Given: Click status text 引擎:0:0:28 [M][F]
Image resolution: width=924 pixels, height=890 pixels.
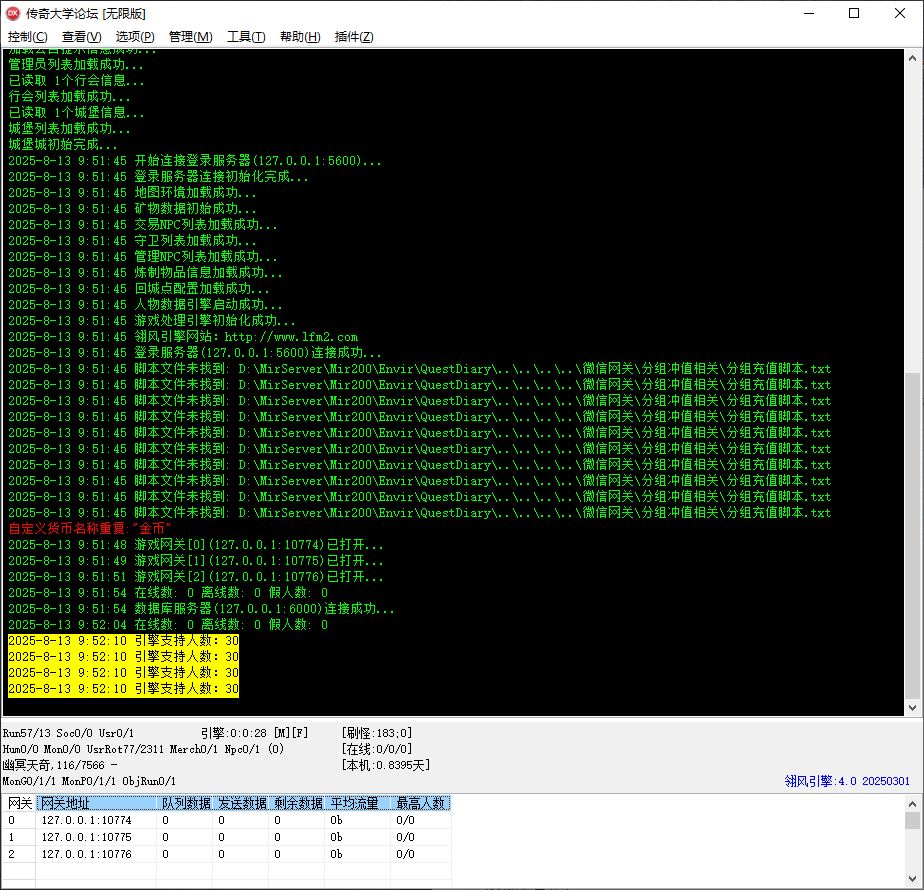Looking at the screenshot, I should coord(255,733).
